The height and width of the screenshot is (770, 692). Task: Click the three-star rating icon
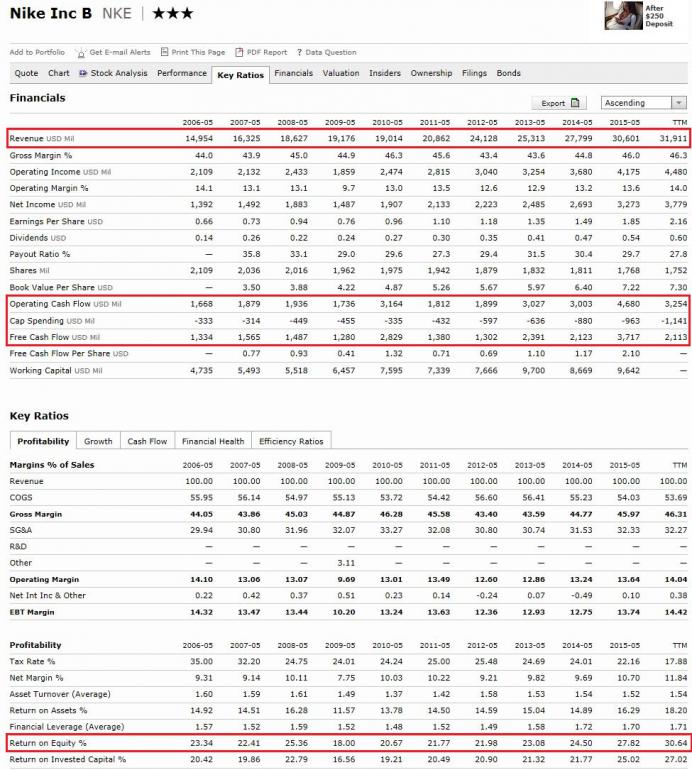[173, 13]
